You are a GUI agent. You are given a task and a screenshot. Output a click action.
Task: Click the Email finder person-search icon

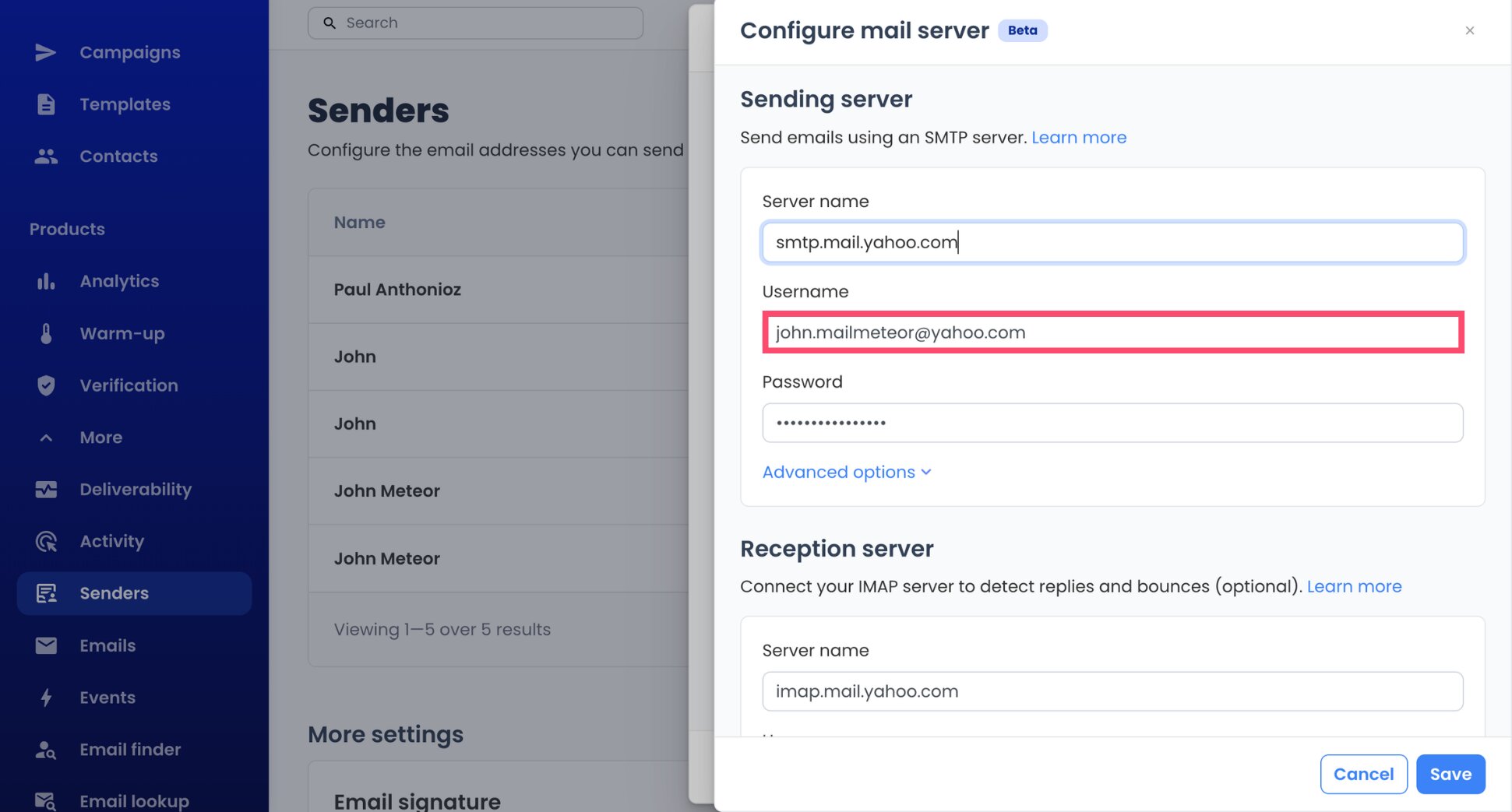pos(46,750)
